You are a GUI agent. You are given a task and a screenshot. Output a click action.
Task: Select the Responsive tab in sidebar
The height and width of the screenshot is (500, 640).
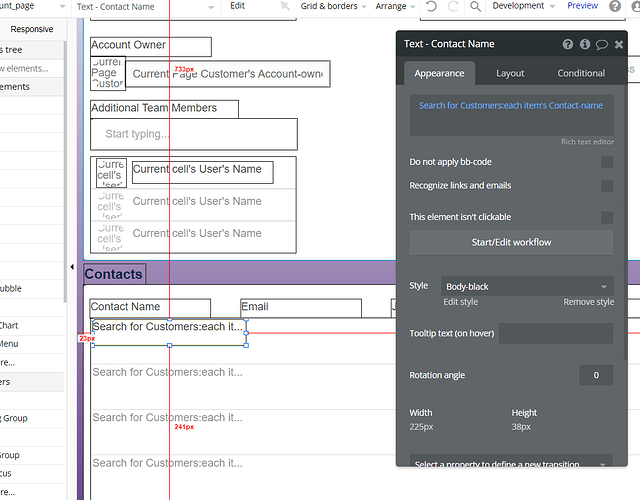(32, 29)
